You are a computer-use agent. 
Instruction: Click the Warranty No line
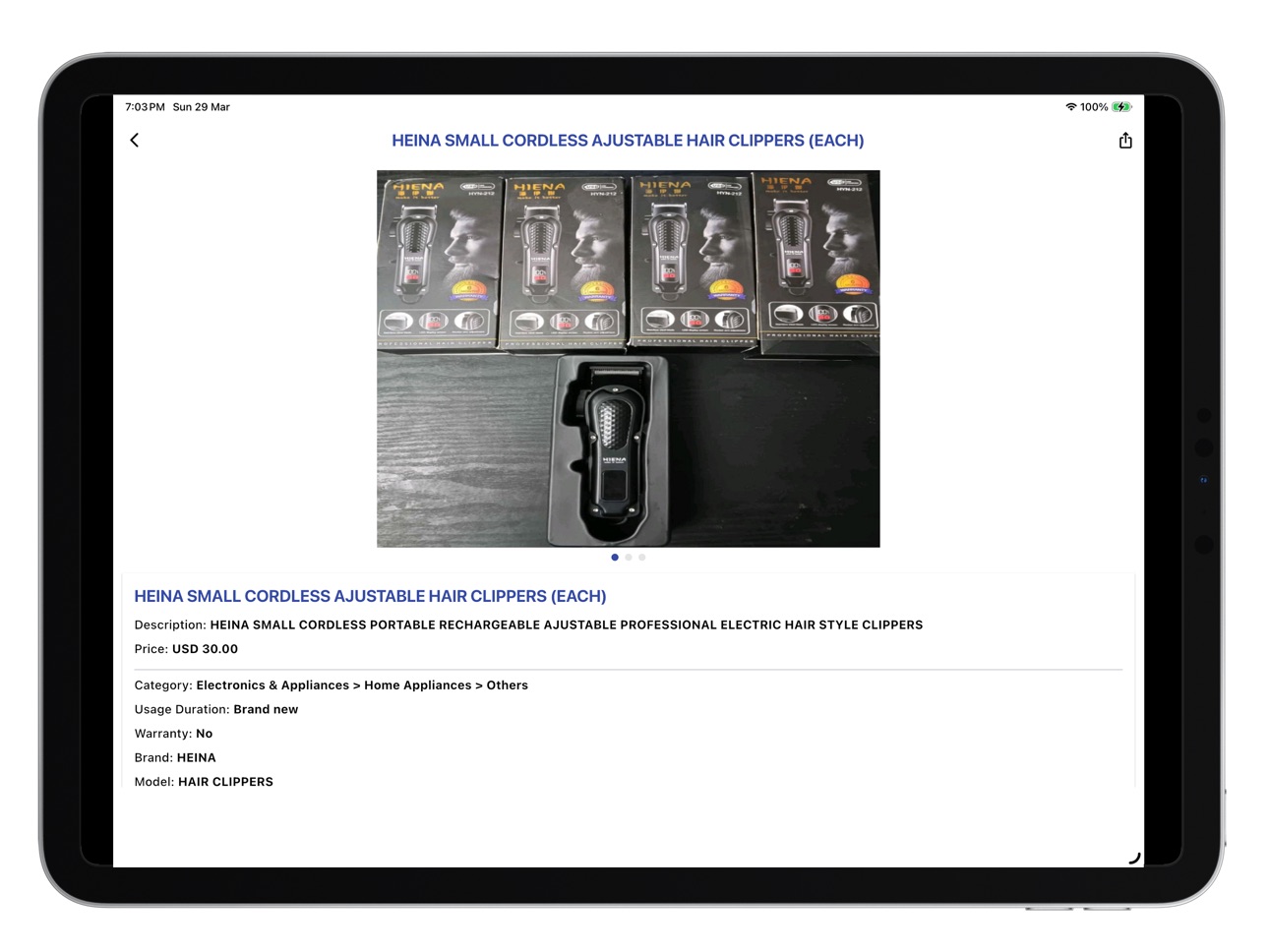pos(173,734)
